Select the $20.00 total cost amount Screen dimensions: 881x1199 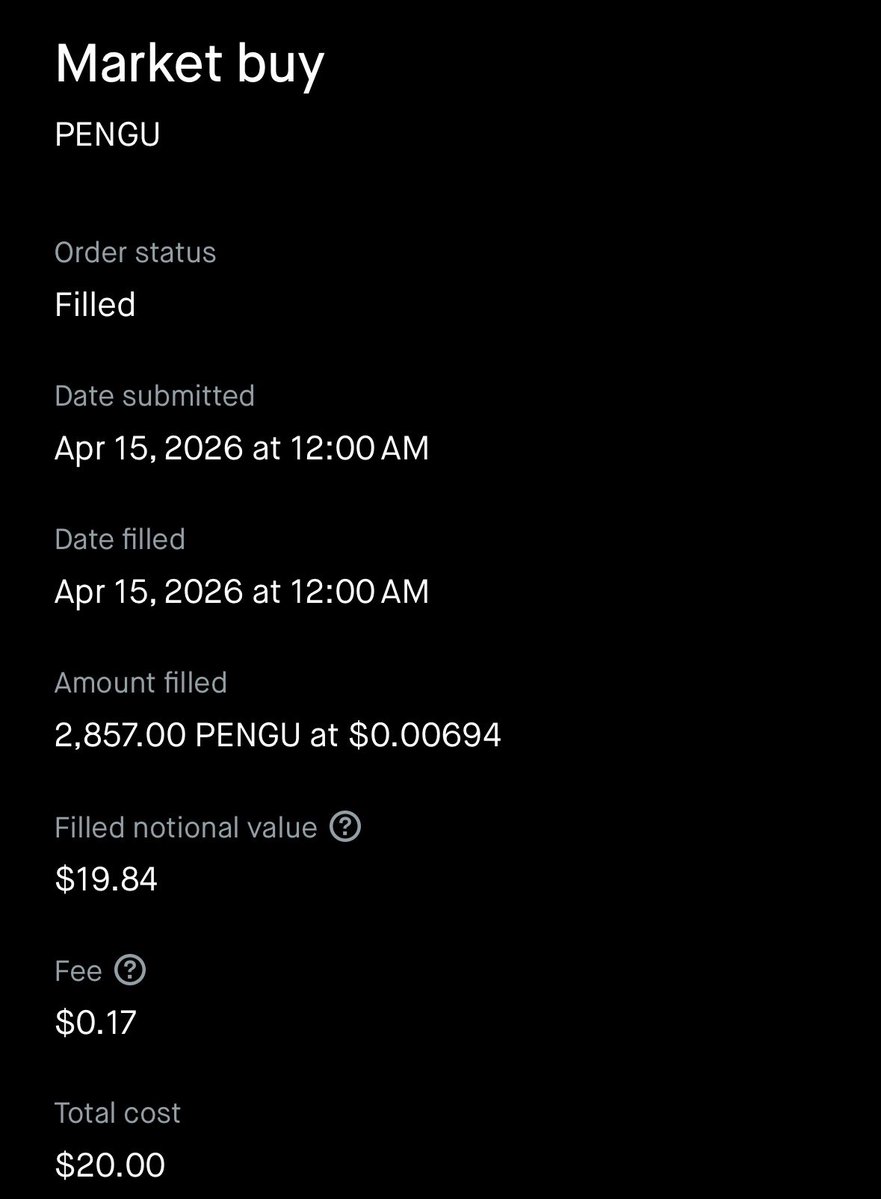[x=110, y=1165]
